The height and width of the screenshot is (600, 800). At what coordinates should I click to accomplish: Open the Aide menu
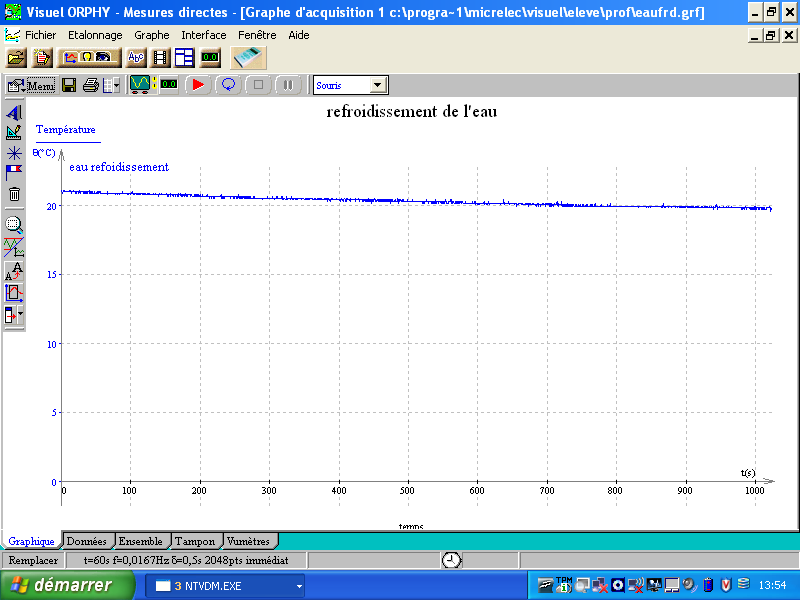point(298,35)
